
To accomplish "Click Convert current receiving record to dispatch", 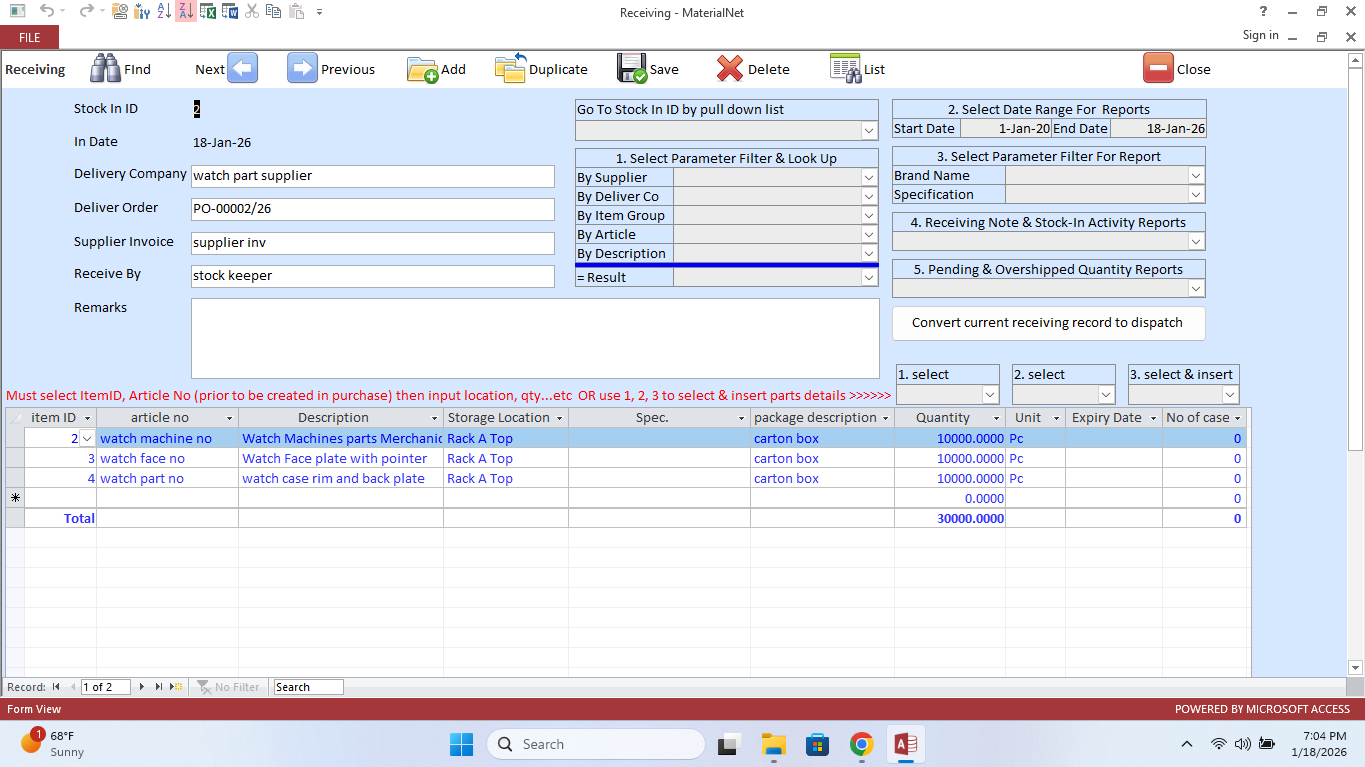I will coord(1048,323).
